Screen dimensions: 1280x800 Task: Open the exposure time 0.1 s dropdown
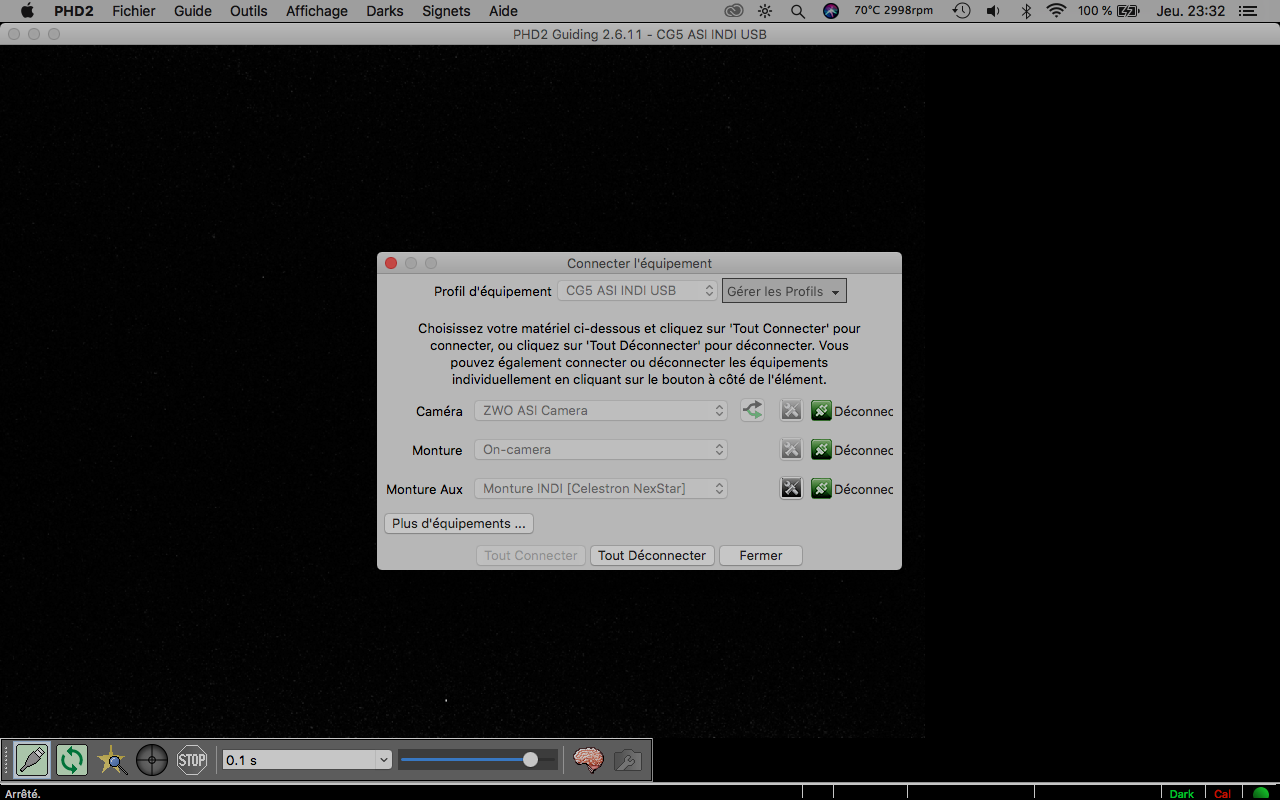(x=305, y=759)
